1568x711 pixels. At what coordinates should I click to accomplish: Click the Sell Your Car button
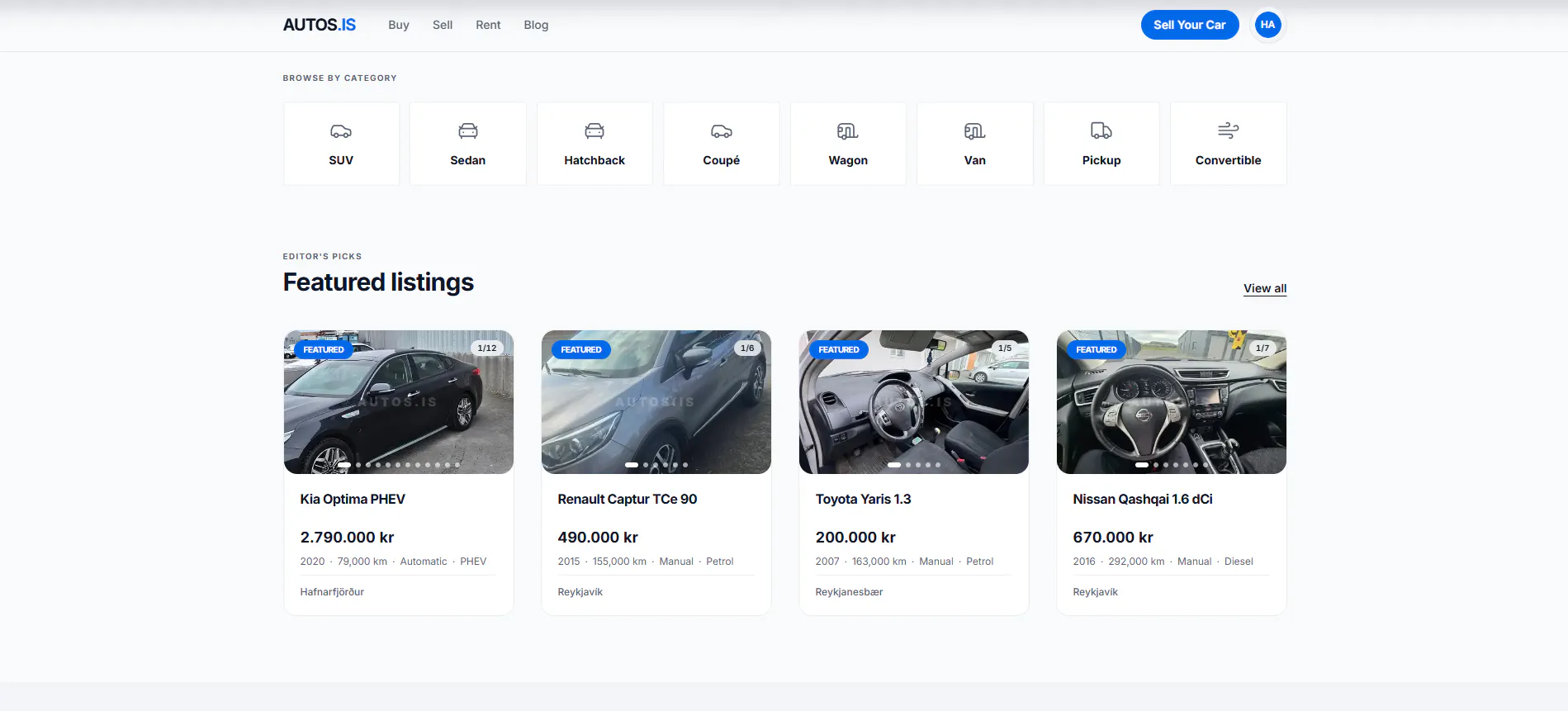click(1190, 25)
